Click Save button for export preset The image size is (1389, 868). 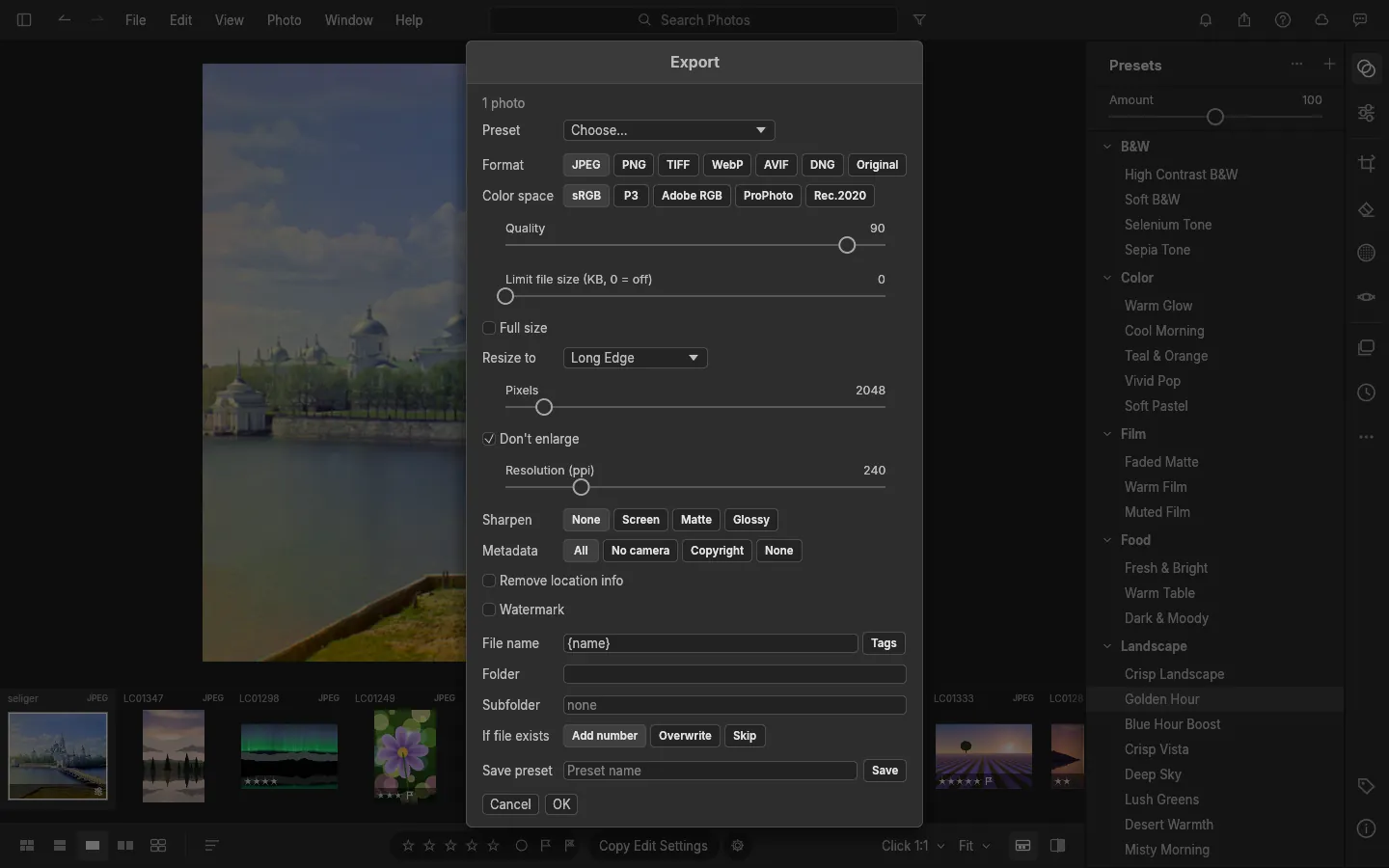pyautogui.click(x=885, y=771)
